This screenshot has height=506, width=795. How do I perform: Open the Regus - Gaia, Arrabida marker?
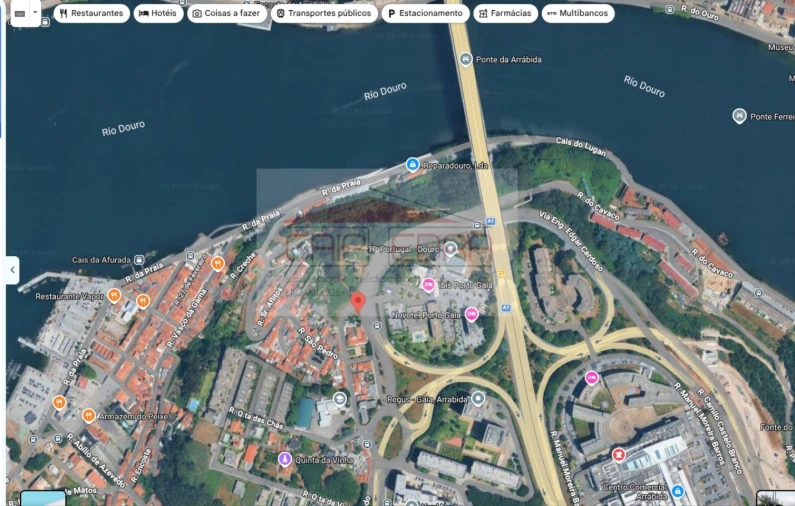click(477, 399)
